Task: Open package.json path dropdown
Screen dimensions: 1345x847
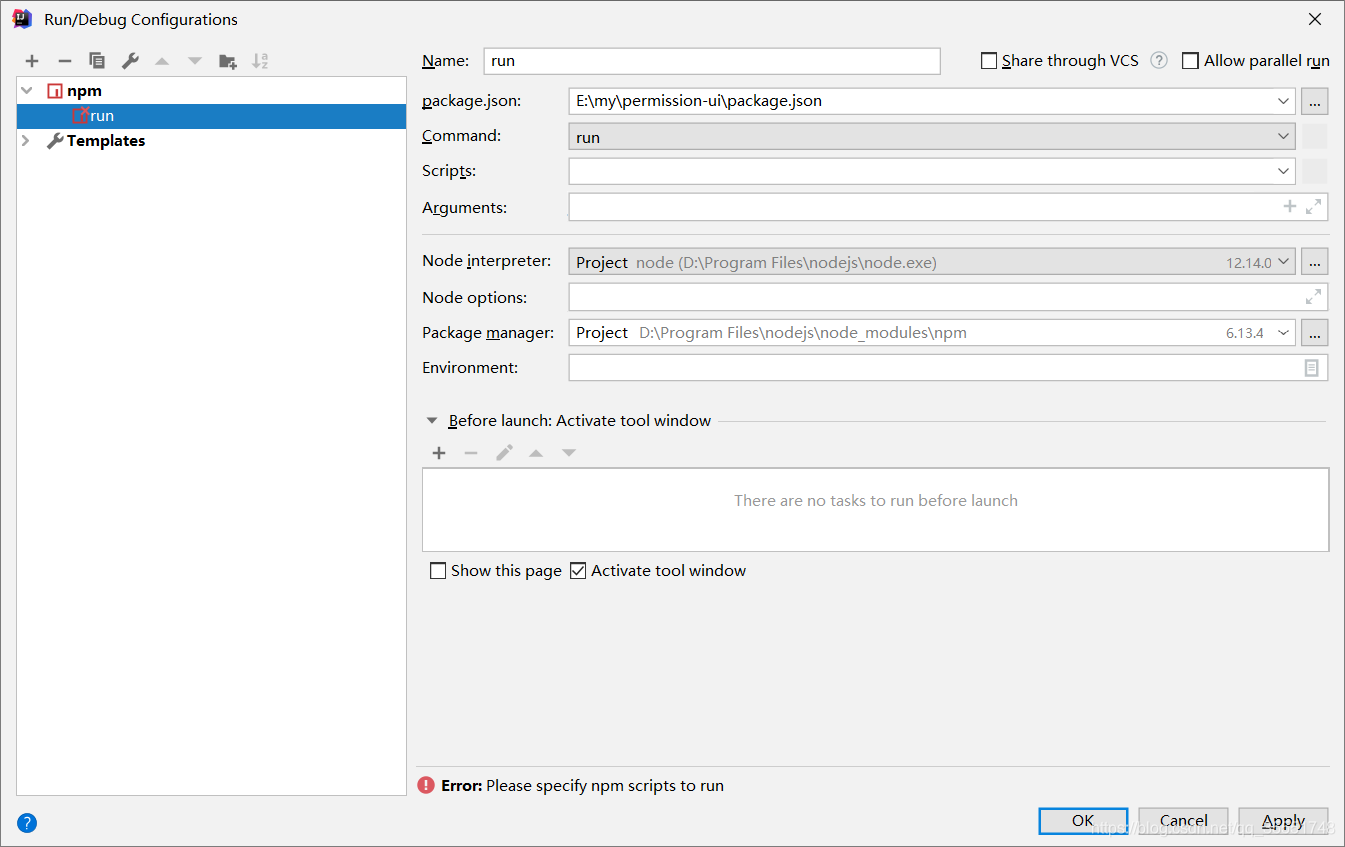Action: click(1284, 101)
